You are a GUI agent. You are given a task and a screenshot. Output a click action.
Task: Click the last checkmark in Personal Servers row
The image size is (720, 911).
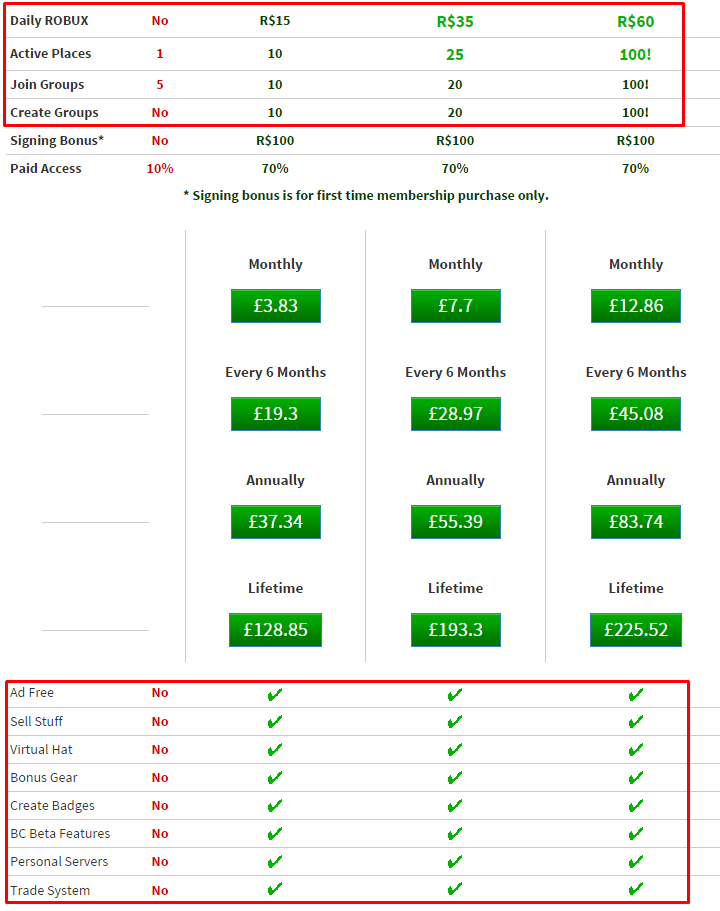click(636, 862)
